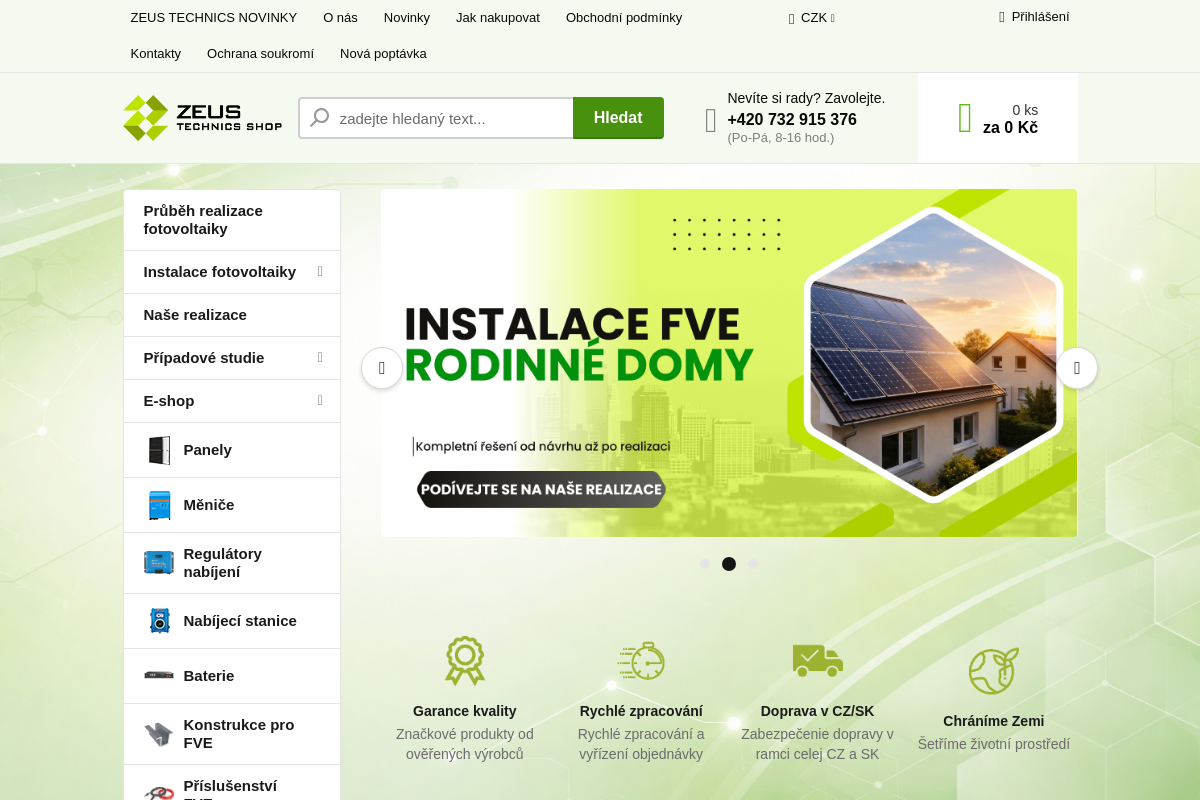The height and width of the screenshot is (800, 1200).
Task: Open the Jak nakupovat menu item
Action: click(x=497, y=18)
